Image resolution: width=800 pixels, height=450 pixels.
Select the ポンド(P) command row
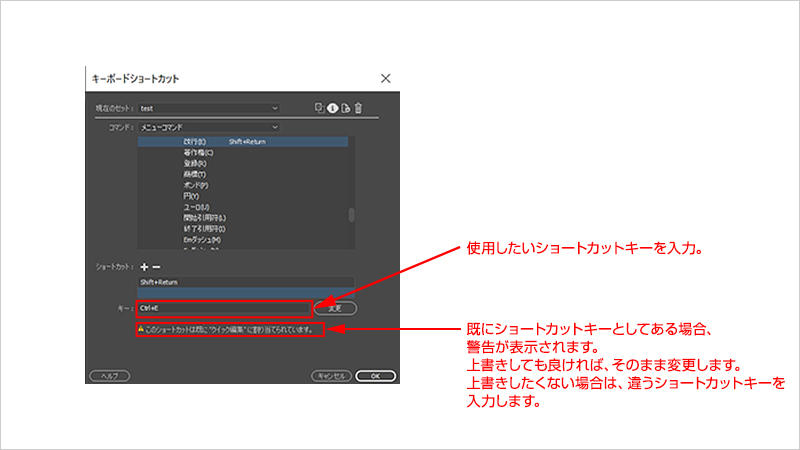(243, 185)
